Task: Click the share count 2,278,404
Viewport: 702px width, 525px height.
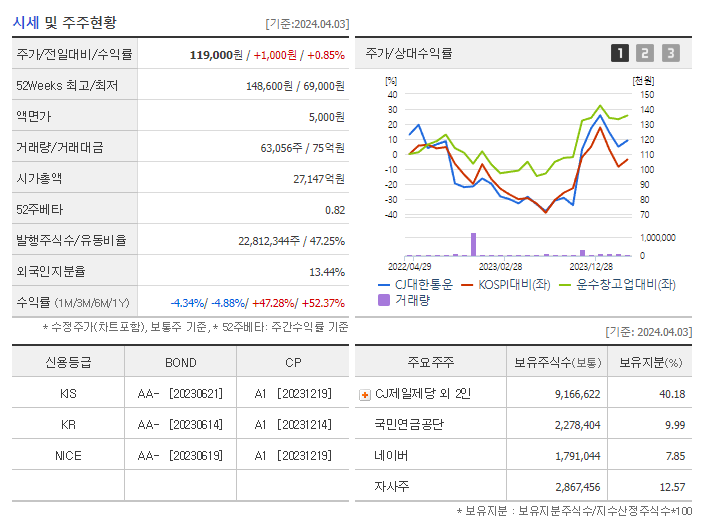Action: [578, 425]
